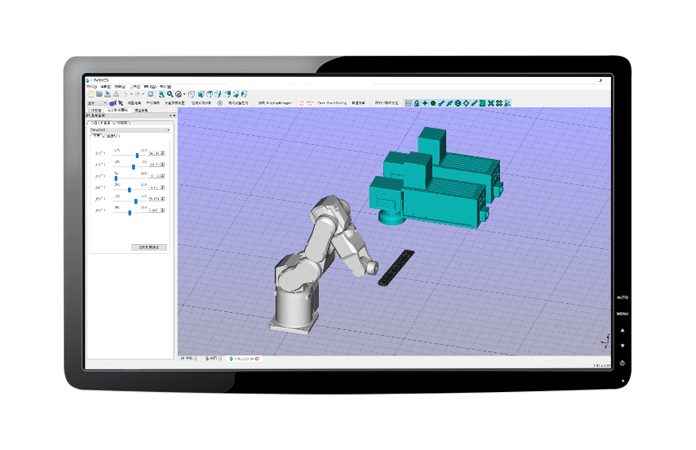Image resolution: width=696 pixels, height=450 pixels.
Task: Click the fourth joint value input field
Action: click(x=155, y=187)
